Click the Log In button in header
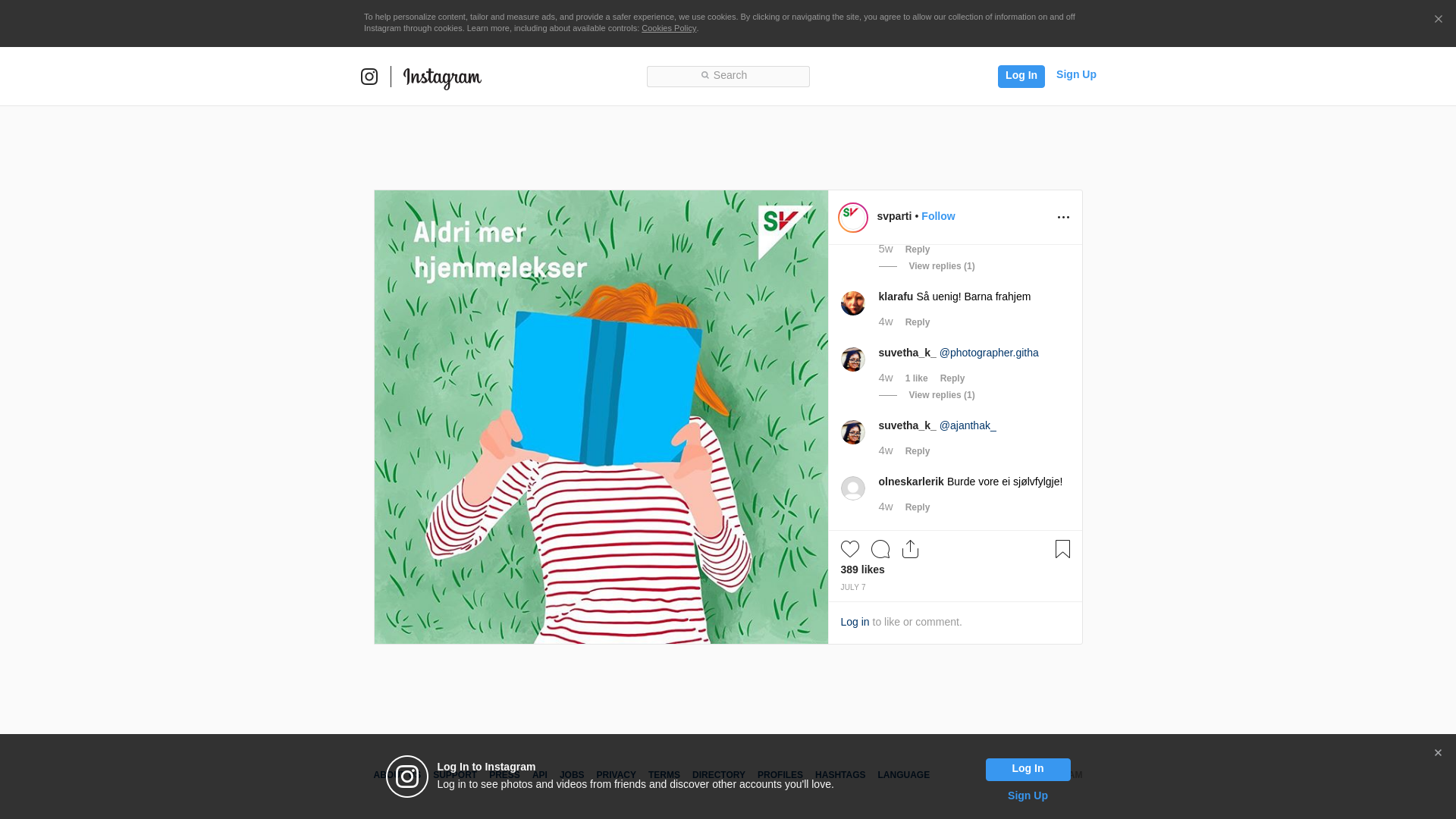1456x819 pixels. coord(1021,76)
